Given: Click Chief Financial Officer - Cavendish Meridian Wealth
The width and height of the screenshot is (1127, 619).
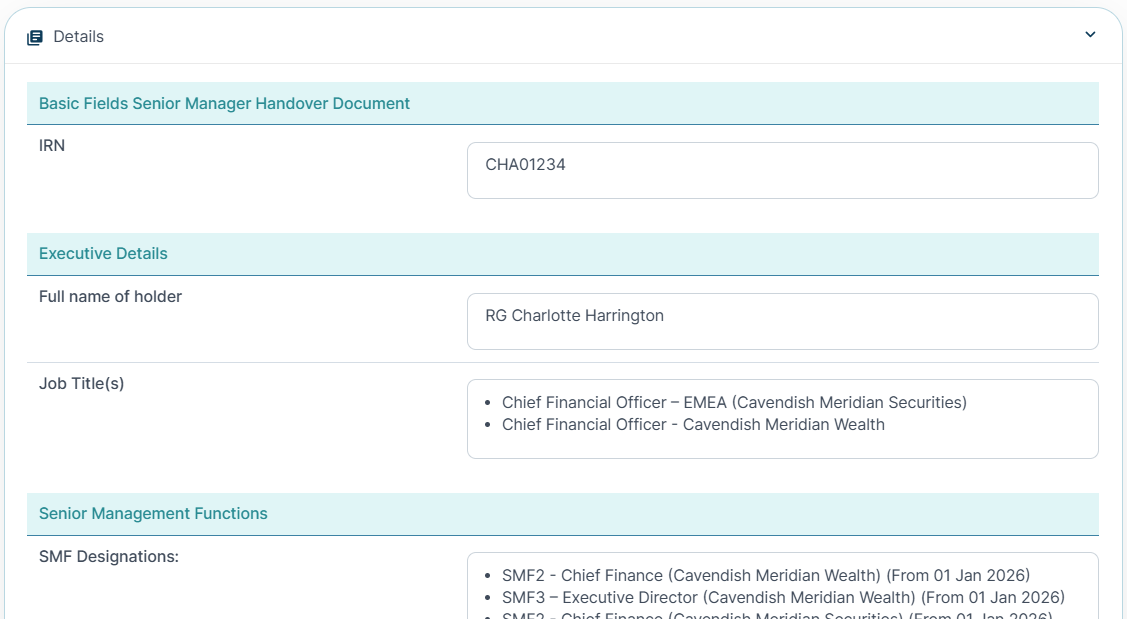Looking at the screenshot, I should 693,424.
